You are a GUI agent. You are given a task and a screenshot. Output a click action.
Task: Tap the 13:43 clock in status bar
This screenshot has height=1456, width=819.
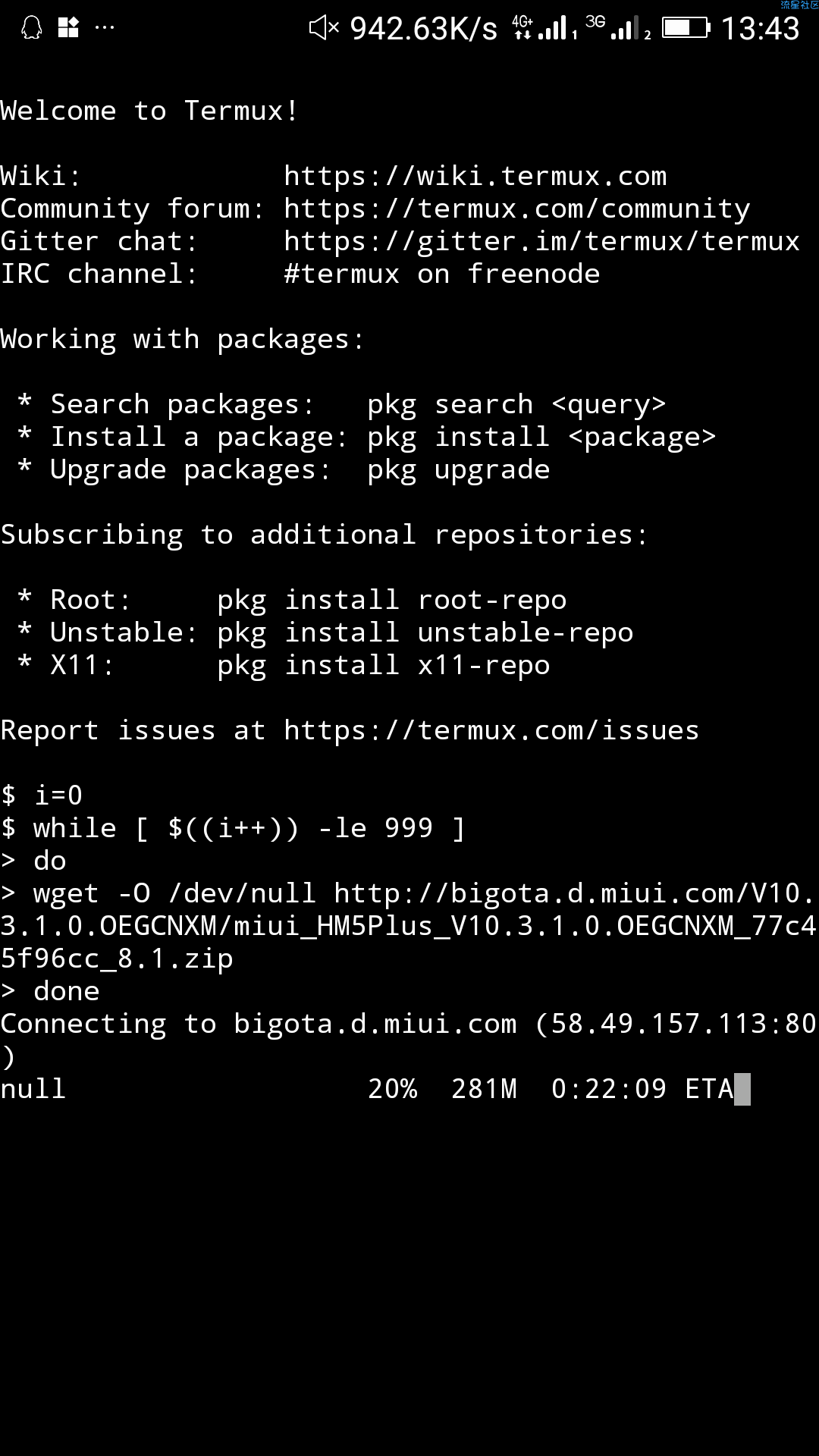[760, 29]
